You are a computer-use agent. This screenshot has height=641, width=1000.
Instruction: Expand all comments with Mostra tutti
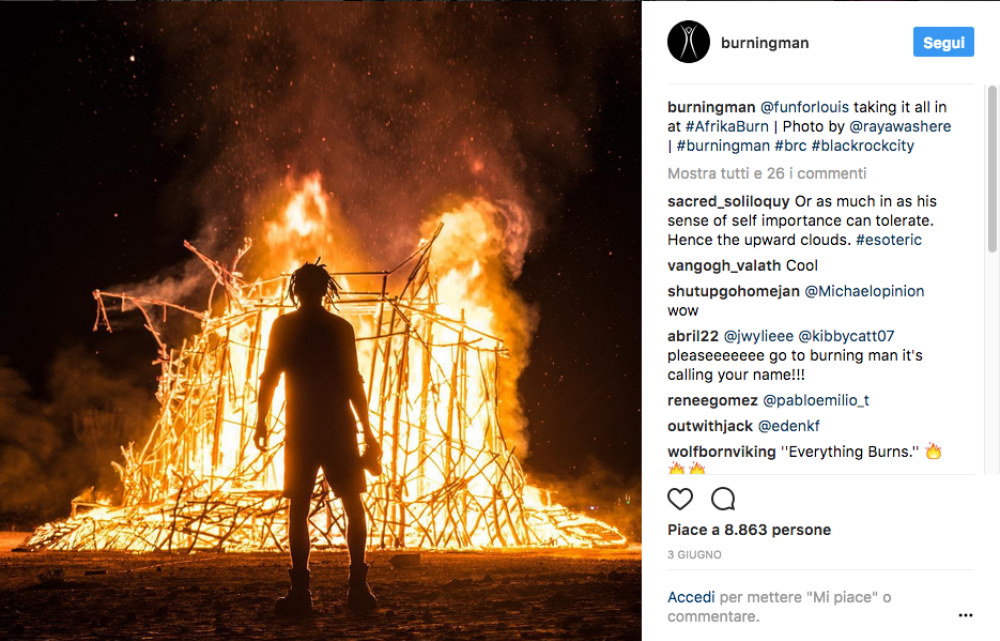769,173
